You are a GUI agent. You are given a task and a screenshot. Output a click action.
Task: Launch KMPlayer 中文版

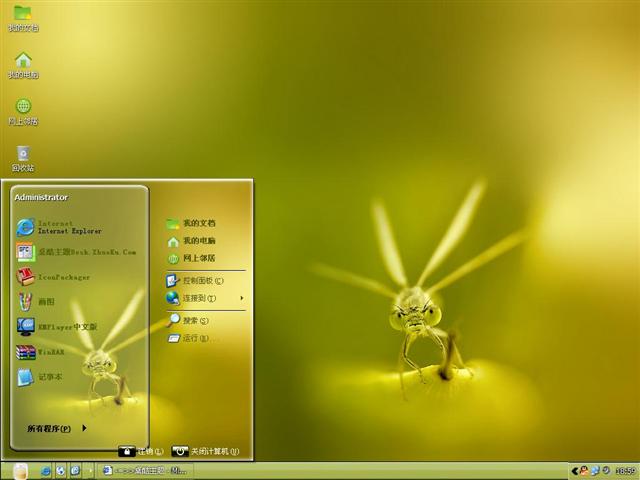pos(57,327)
